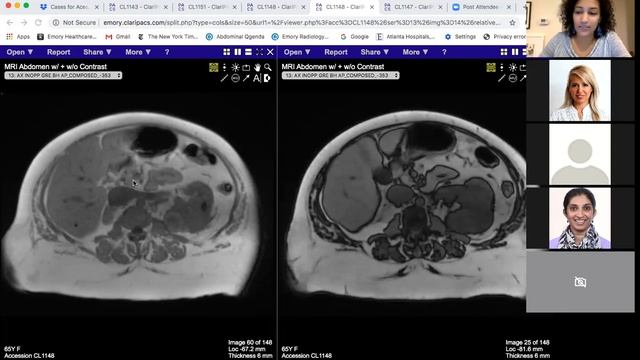Image resolution: width=640 pixels, height=360 pixels.
Task: Click the vertical scroll tool icon in right viewer
Action: tap(502, 67)
